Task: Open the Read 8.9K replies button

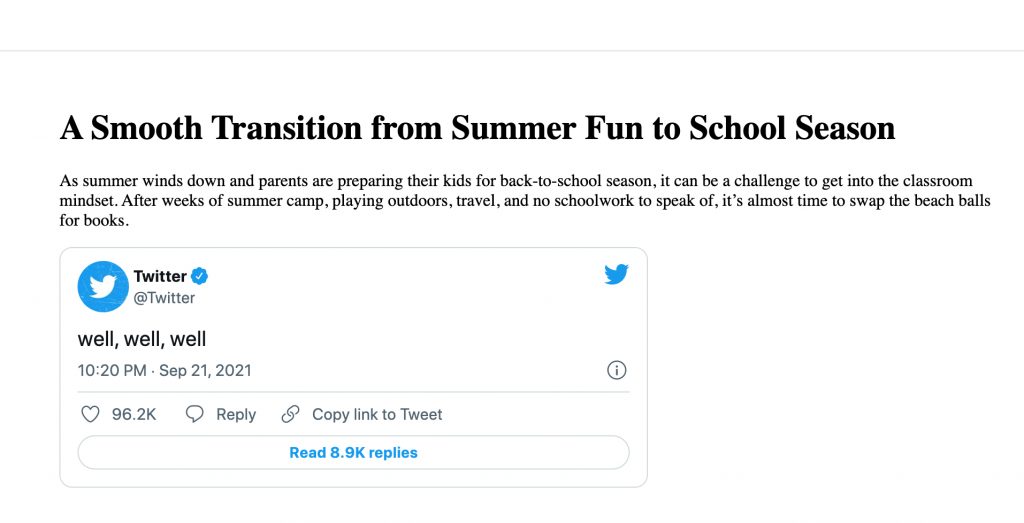Action: click(x=353, y=452)
